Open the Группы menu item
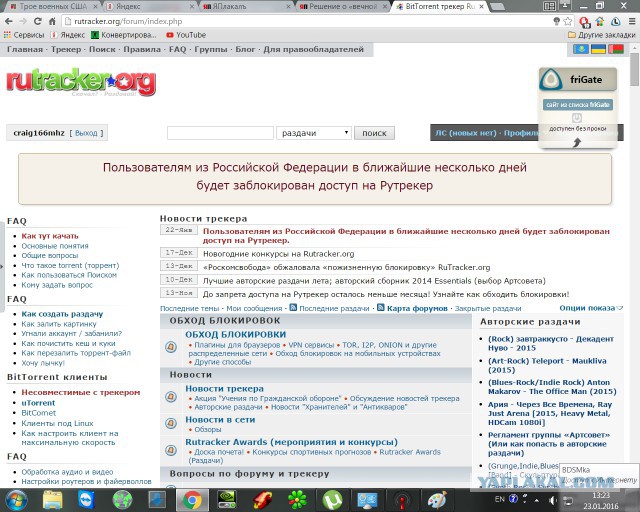640x512 pixels. (211, 49)
